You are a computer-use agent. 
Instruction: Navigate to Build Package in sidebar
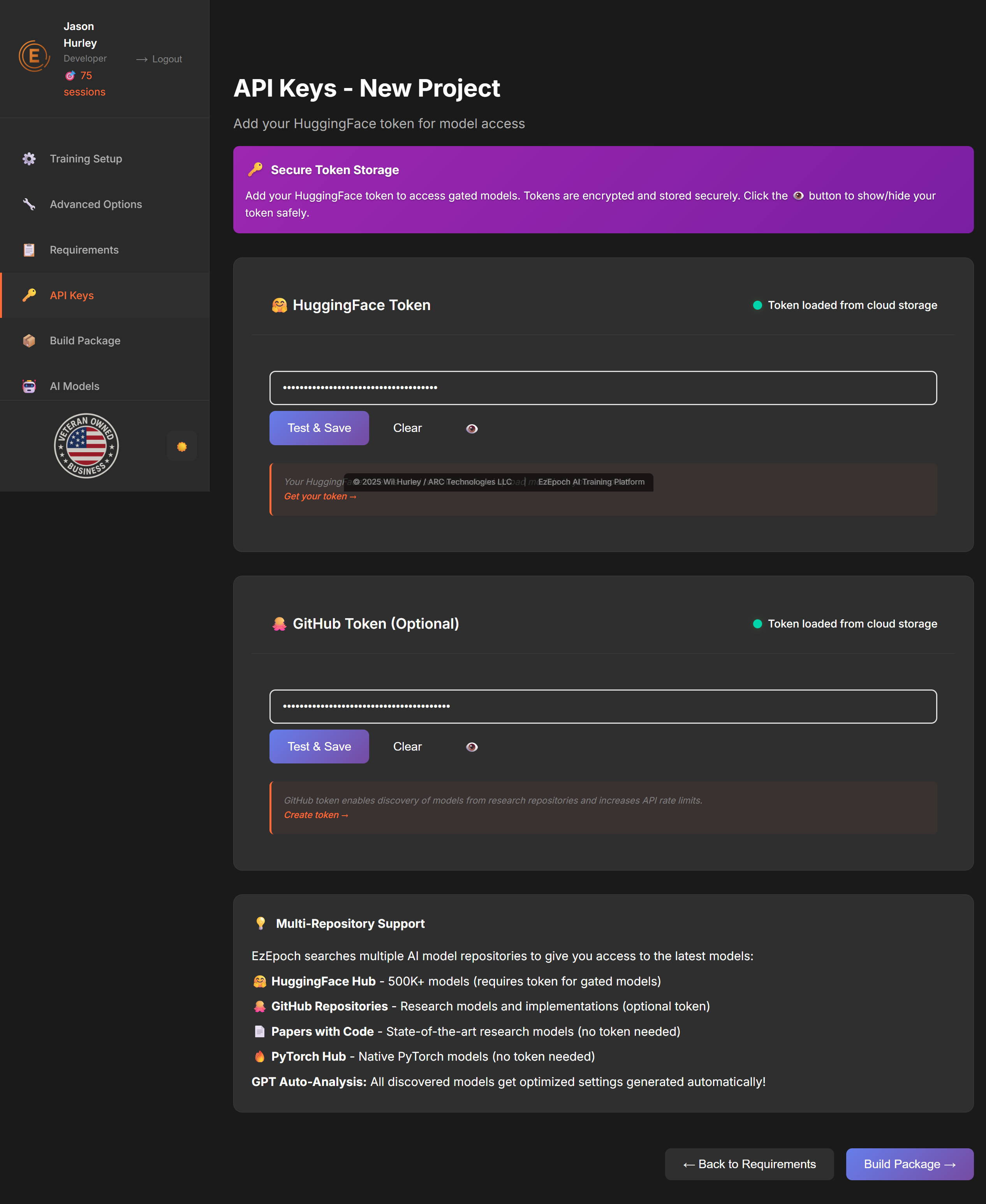(85, 340)
